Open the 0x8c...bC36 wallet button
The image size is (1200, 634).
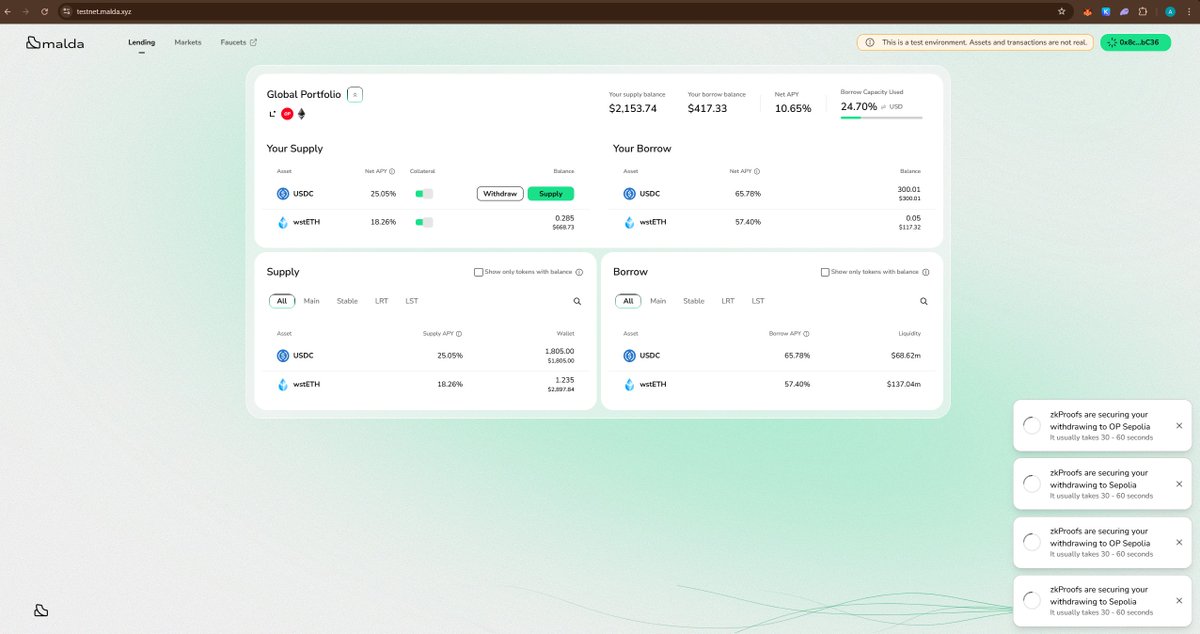point(1135,43)
